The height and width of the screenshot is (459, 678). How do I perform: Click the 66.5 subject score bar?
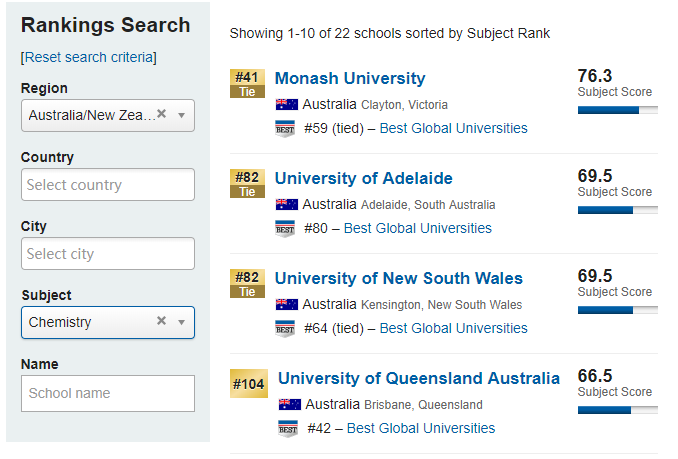[x=617, y=410]
